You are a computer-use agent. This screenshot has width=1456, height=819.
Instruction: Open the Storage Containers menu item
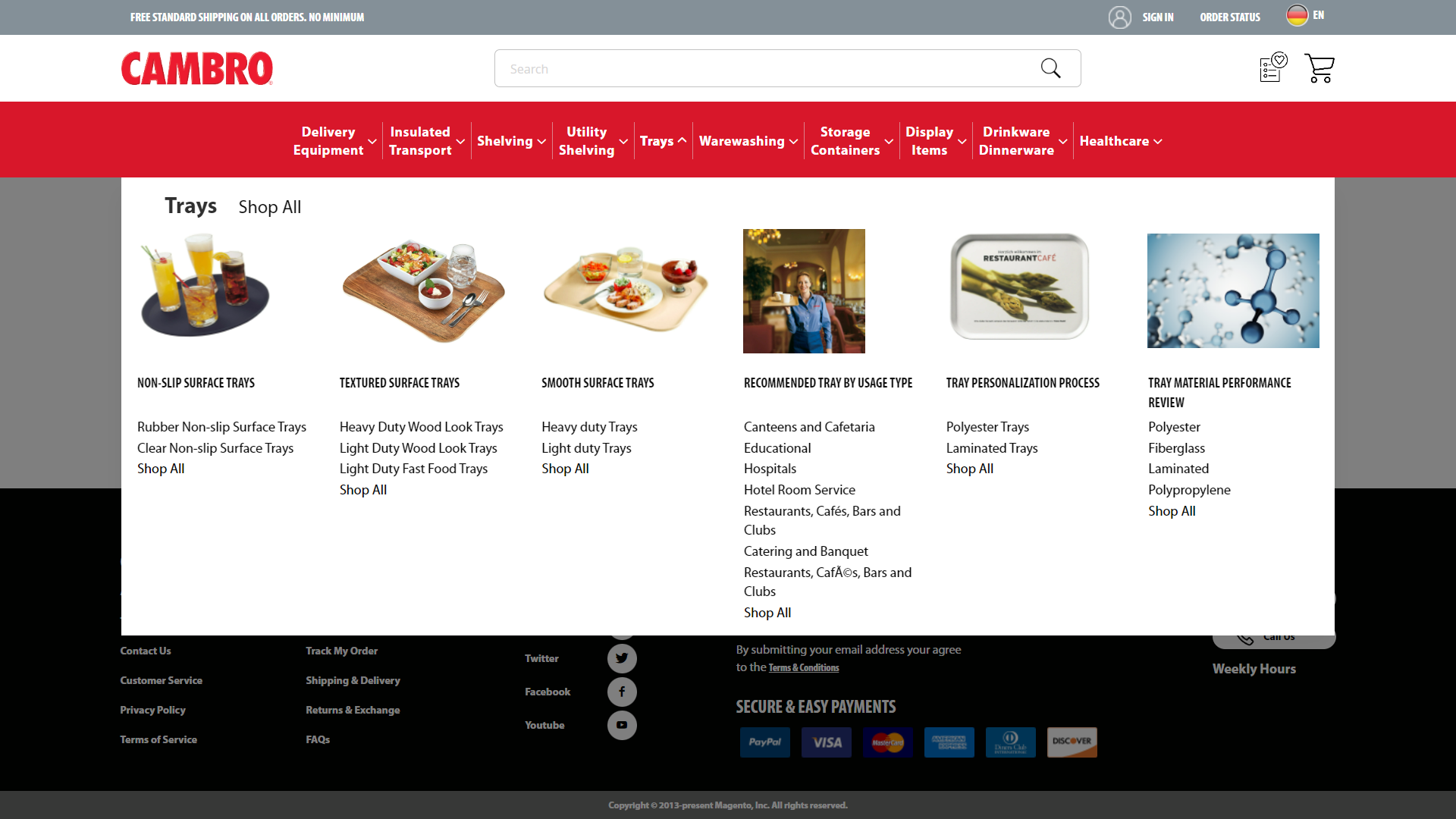point(845,141)
